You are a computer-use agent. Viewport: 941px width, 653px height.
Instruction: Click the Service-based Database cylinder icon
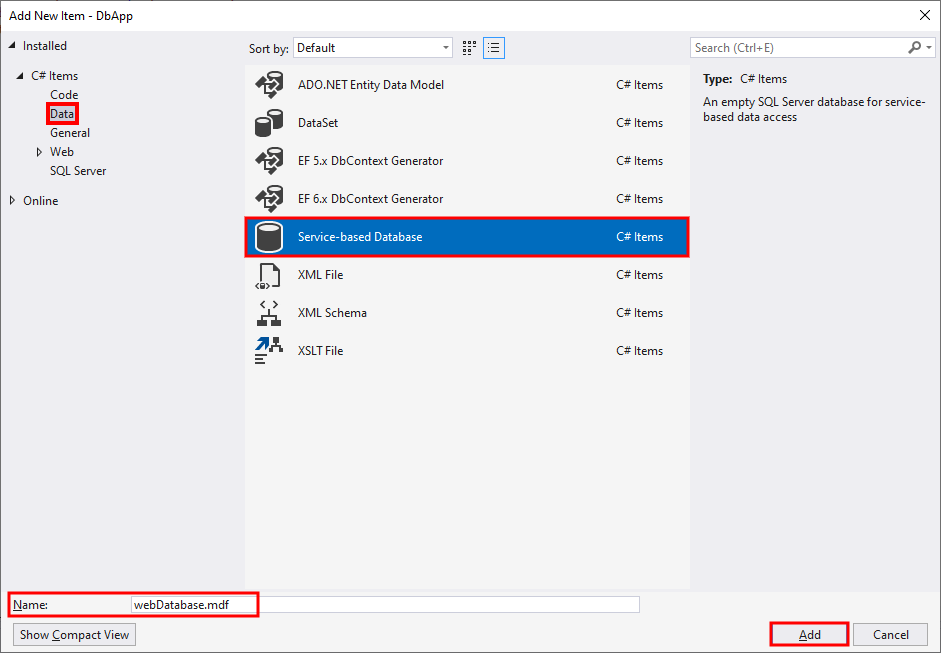click(269, 237)
